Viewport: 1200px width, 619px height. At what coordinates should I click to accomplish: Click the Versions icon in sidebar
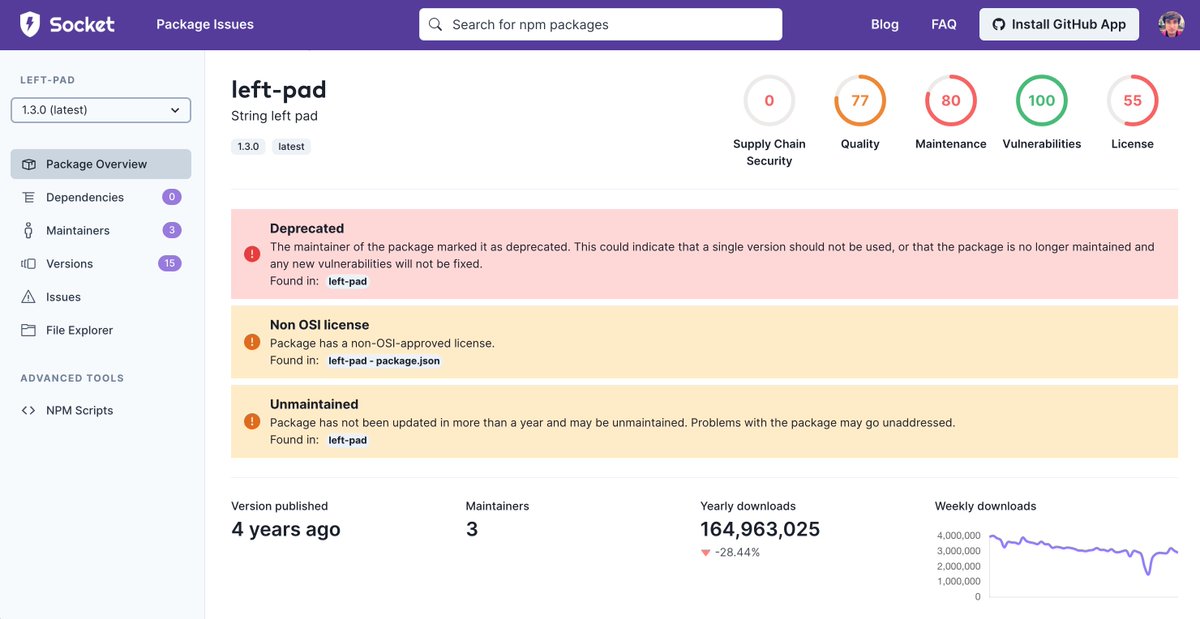click(x=28, y=264)
